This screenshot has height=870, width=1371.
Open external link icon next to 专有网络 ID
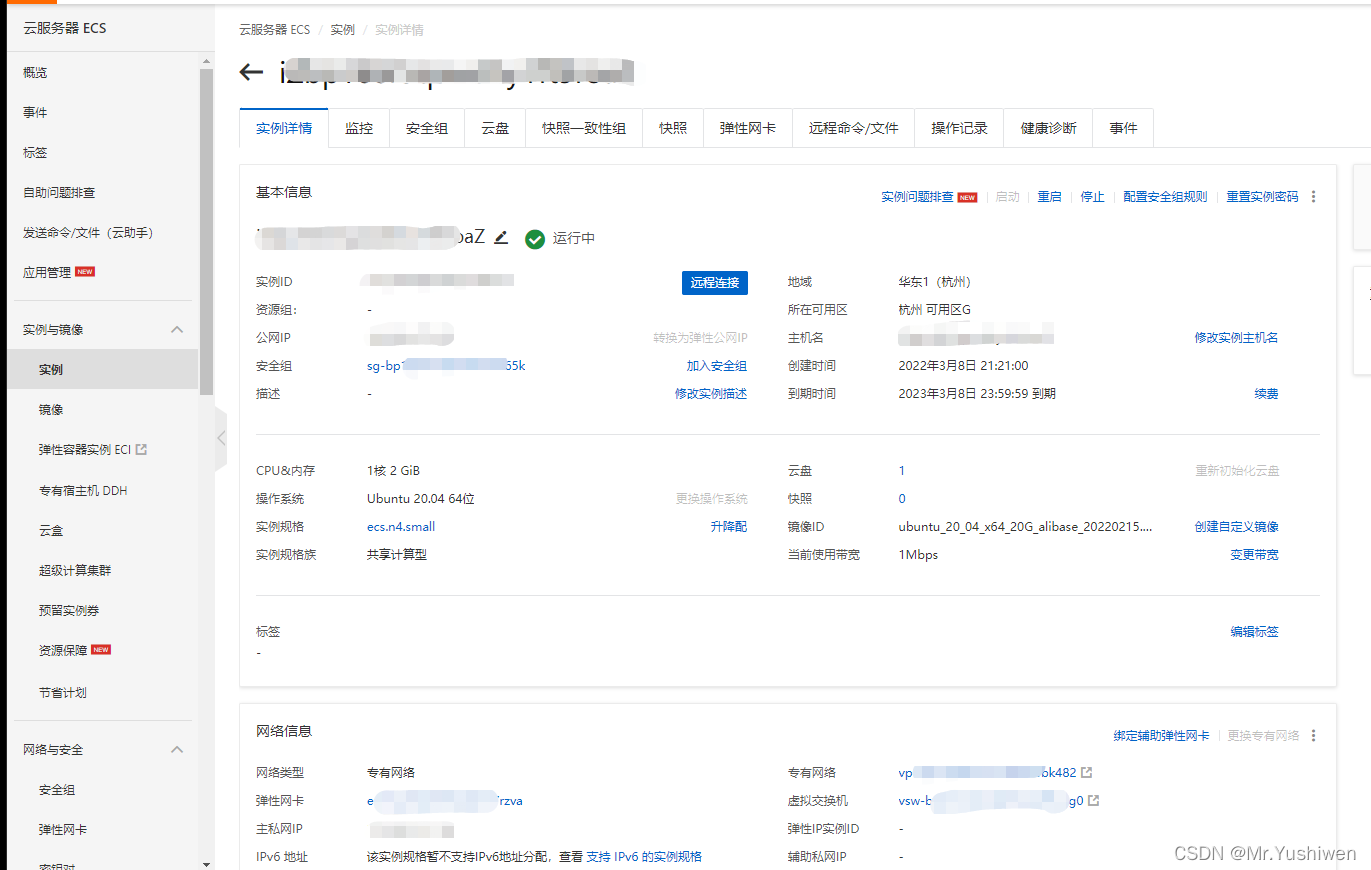tap(1087, 773)
